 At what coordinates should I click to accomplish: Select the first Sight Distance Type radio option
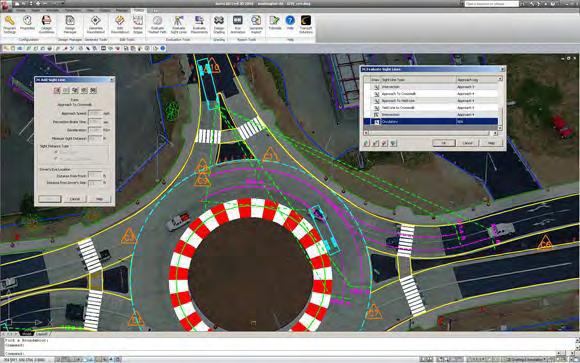click(56, 152)
